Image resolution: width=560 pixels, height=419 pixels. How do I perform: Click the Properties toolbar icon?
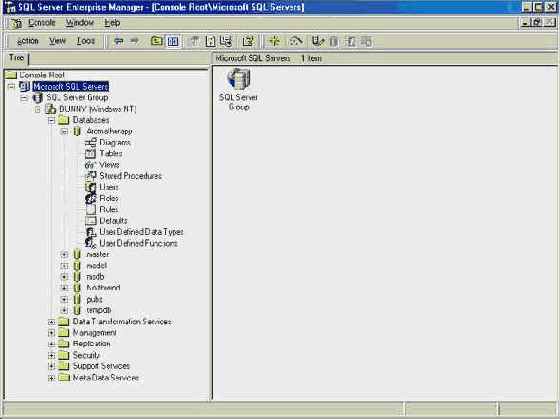[194, 41]
